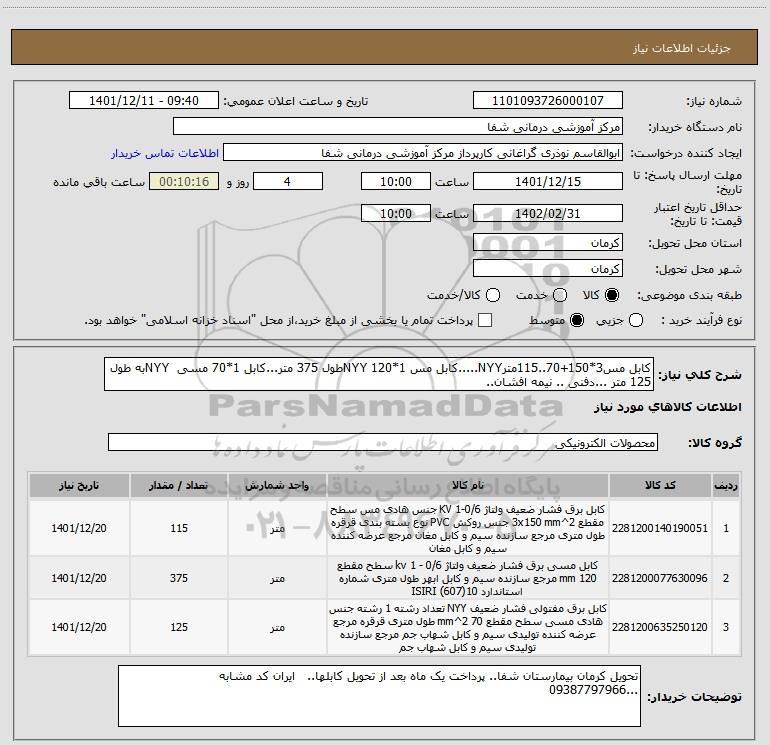Open the اطلاعات تماس خریدار link
Image resolution: width=770 pixels, height=745 pixels.
pos(165,153)
